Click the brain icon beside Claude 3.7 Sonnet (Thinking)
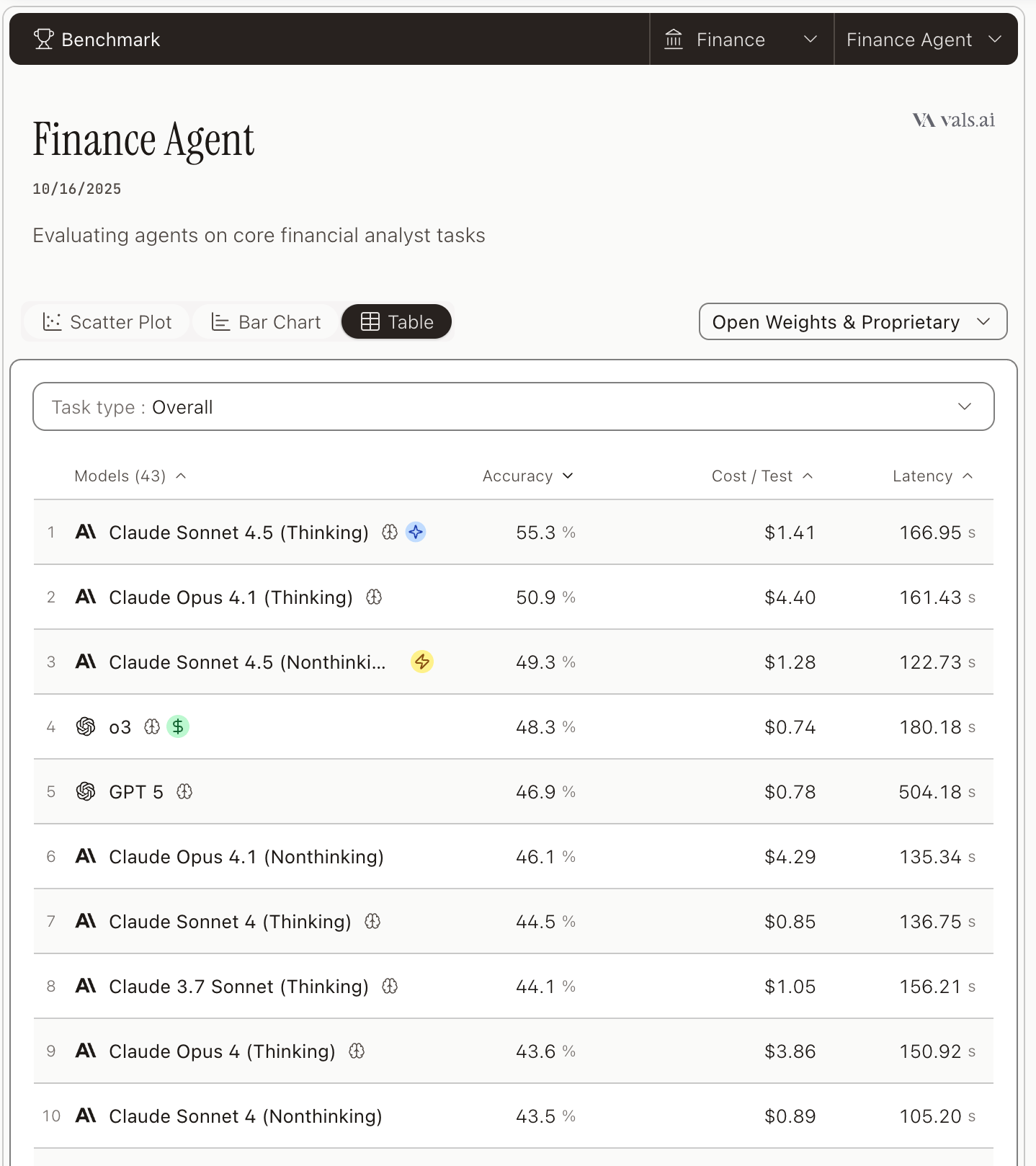 [x=390, y=987]
